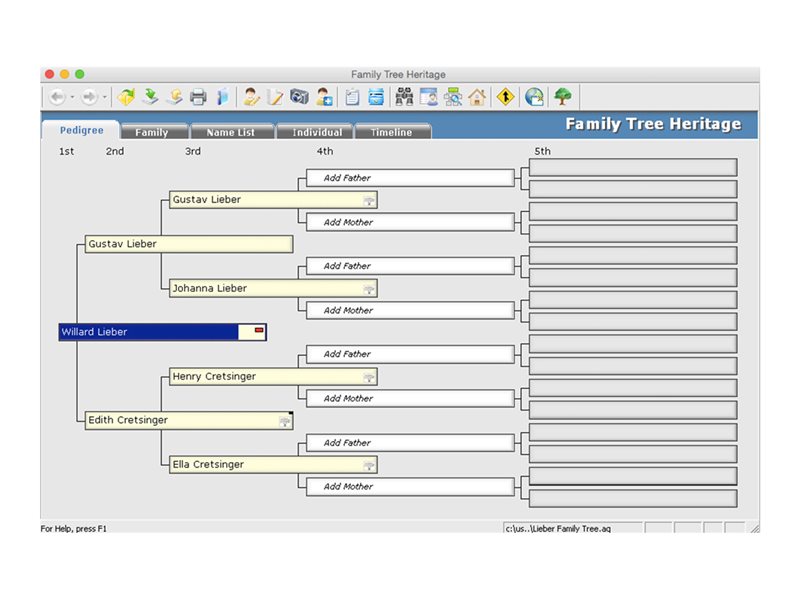Select Gustav Lieber in 2nd generation
Image resolution: width=800 pixels, height=600 pixels.
coord(188,244)
